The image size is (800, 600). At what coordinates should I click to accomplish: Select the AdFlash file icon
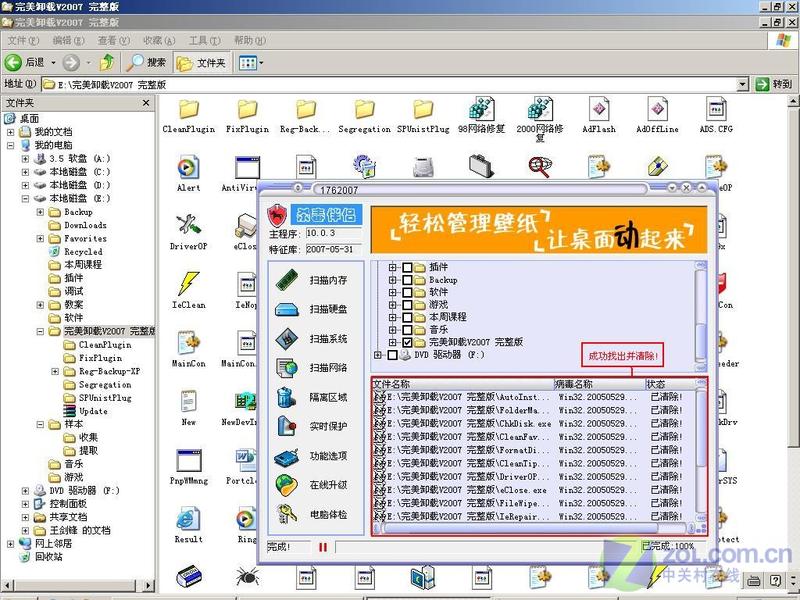(x=599, y=109)
